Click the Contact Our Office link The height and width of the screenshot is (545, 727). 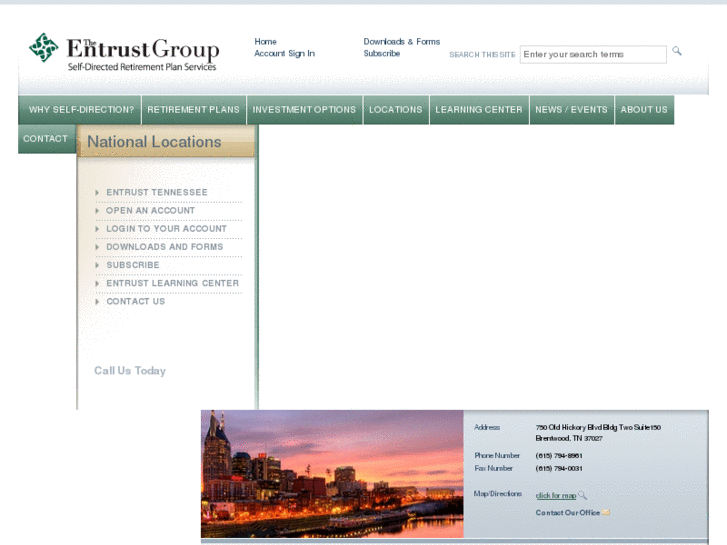pos(568,513)
